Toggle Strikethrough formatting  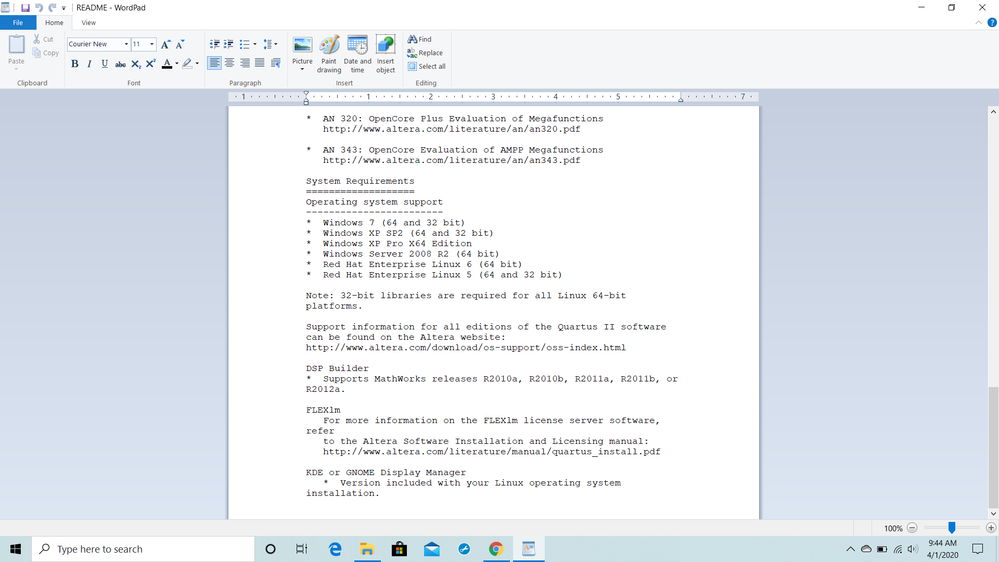pos(120,64)
